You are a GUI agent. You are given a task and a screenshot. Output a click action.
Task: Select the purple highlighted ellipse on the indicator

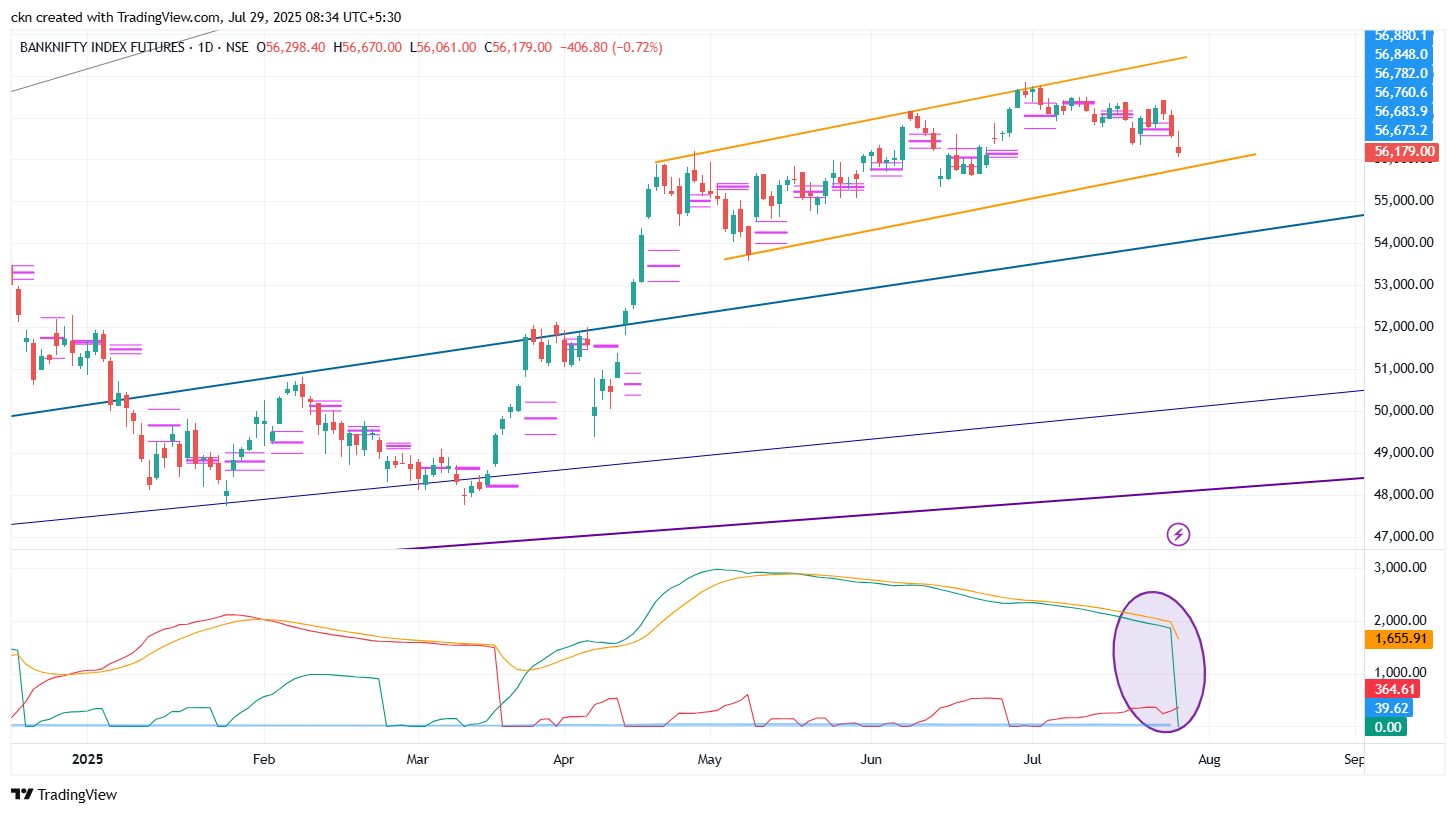click(1159, 661)
